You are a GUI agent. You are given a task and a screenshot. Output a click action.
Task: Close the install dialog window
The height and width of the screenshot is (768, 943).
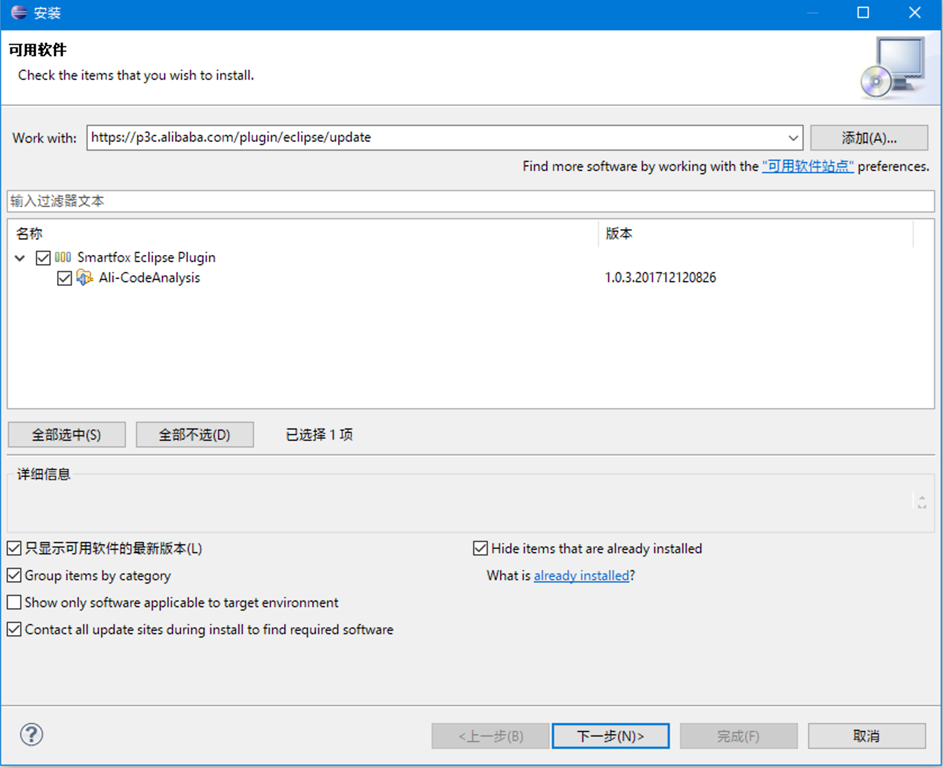(x=915, y=13)
